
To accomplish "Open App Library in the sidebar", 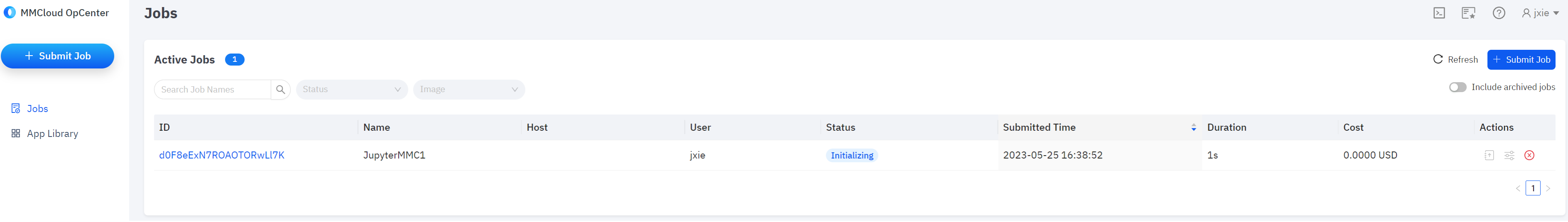I will pos(52,133).
